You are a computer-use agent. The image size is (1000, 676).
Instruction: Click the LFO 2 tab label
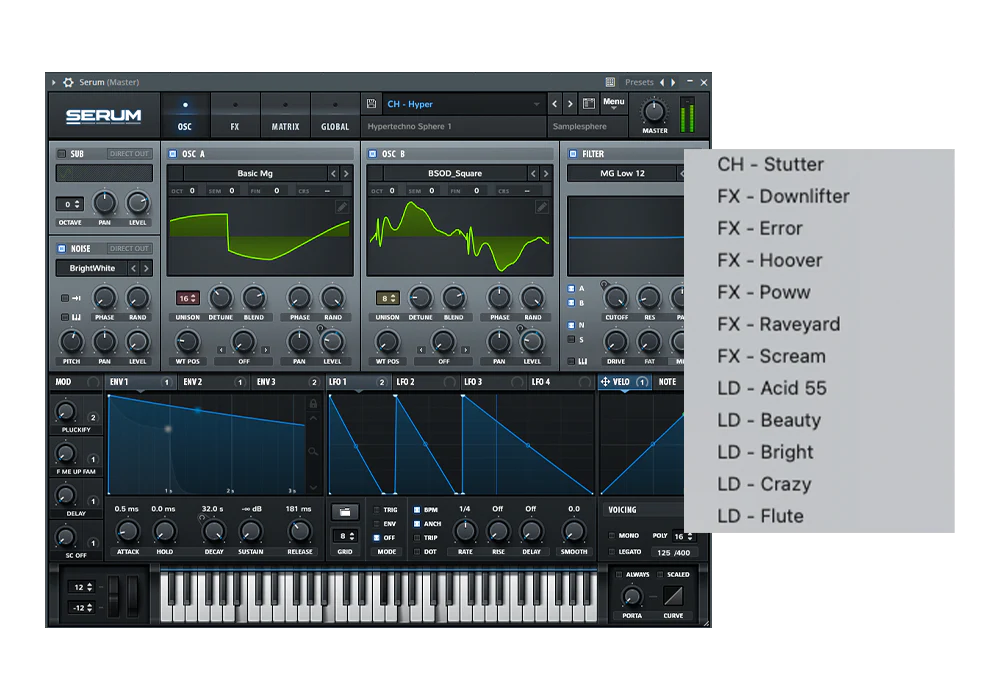pos(405,382)
